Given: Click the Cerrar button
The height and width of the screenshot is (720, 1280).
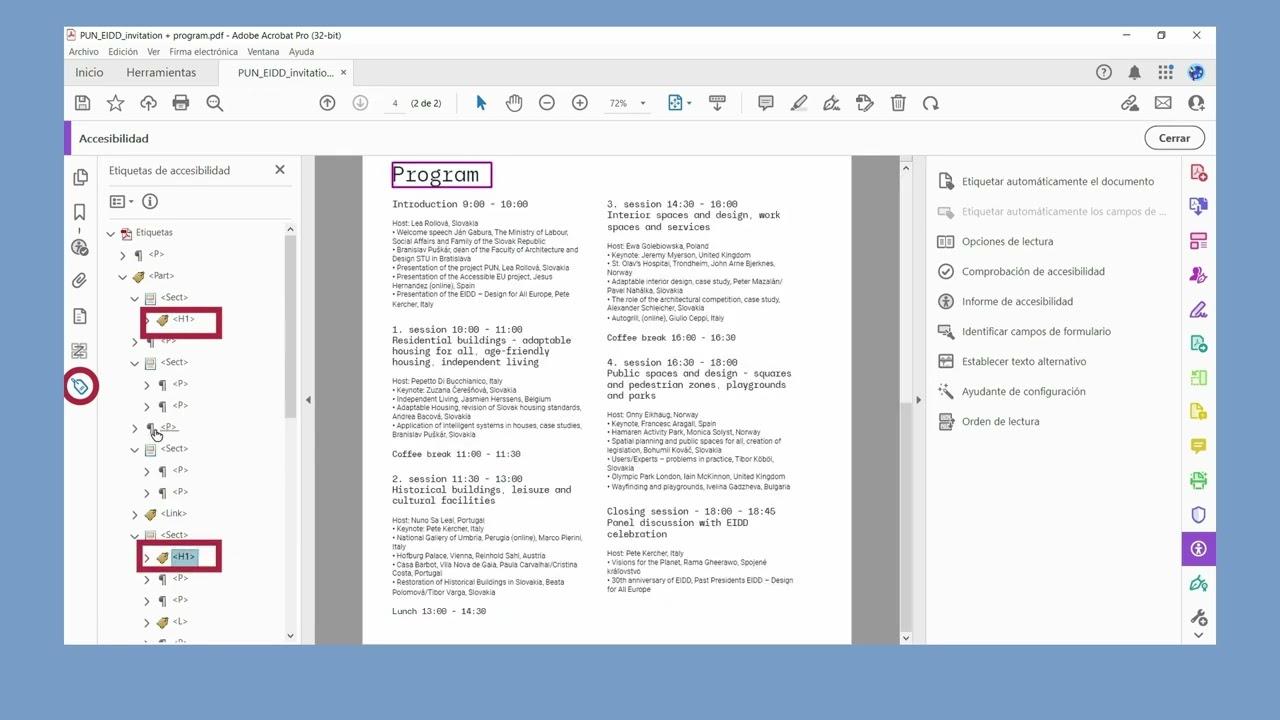Looking at the screenshot, I should pyautogui.click(x=1174, y=138).
